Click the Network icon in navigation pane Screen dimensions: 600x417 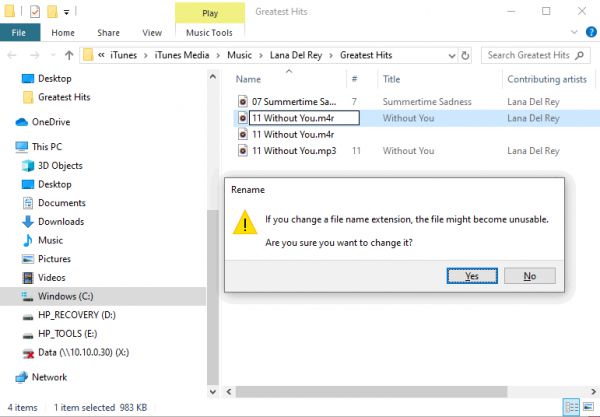22,377
